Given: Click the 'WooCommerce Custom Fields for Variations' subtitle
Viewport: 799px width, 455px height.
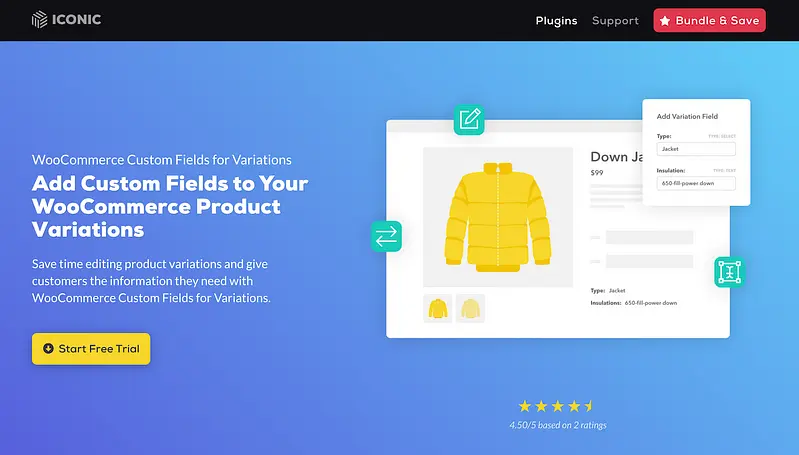Looking at the screenshot, I should pos(162,159).
